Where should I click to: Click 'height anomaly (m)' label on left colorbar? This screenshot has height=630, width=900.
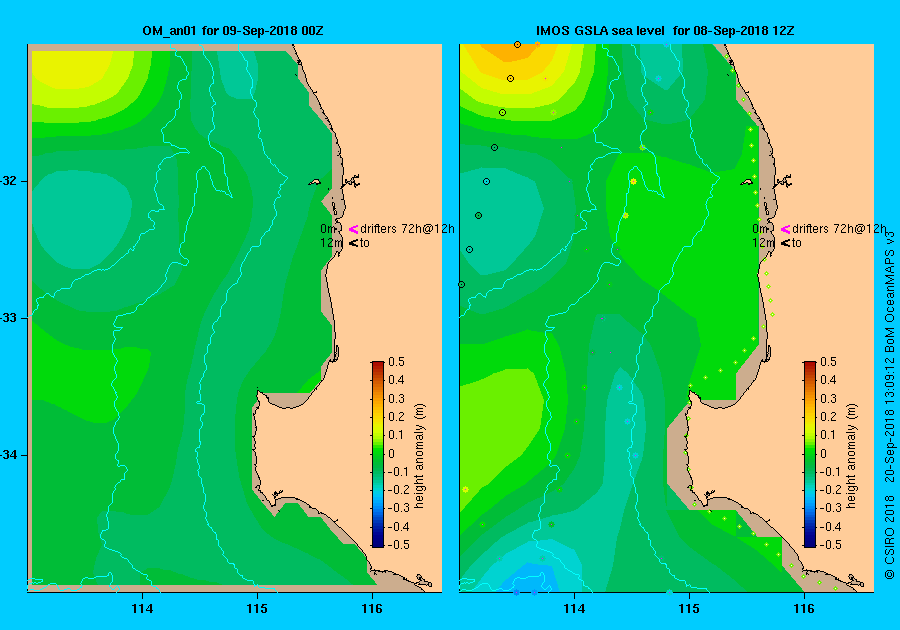point(420,456)
